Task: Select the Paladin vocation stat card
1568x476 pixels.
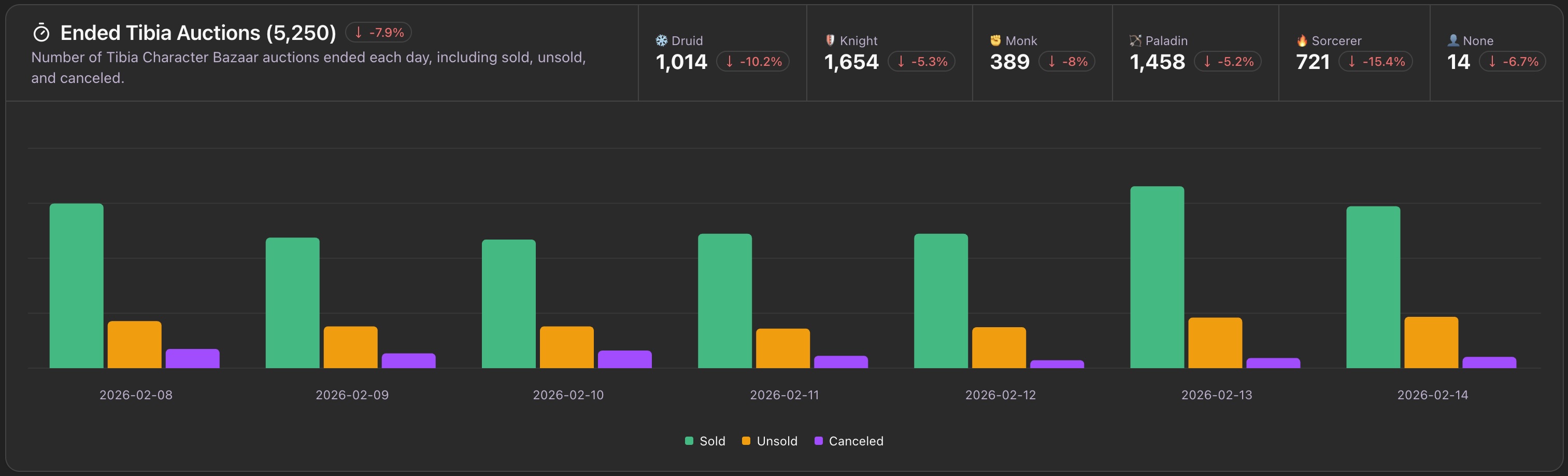Action: coord(1195,53)
